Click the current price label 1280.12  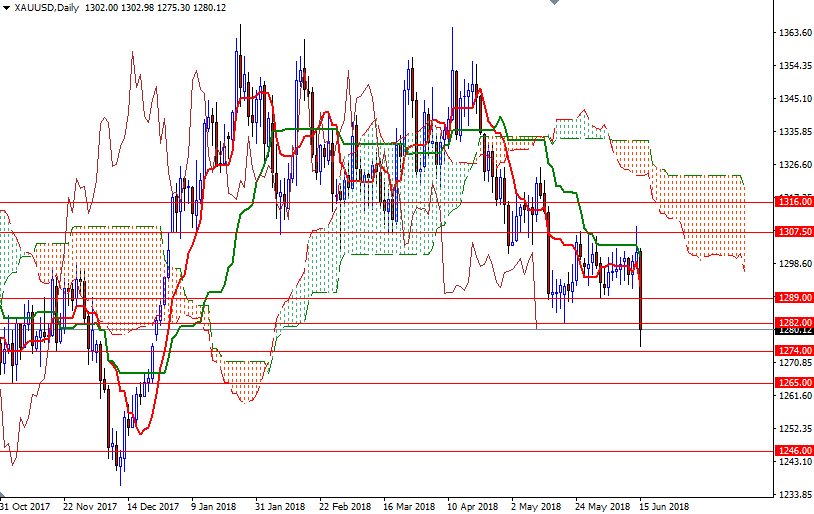[794, 331]
